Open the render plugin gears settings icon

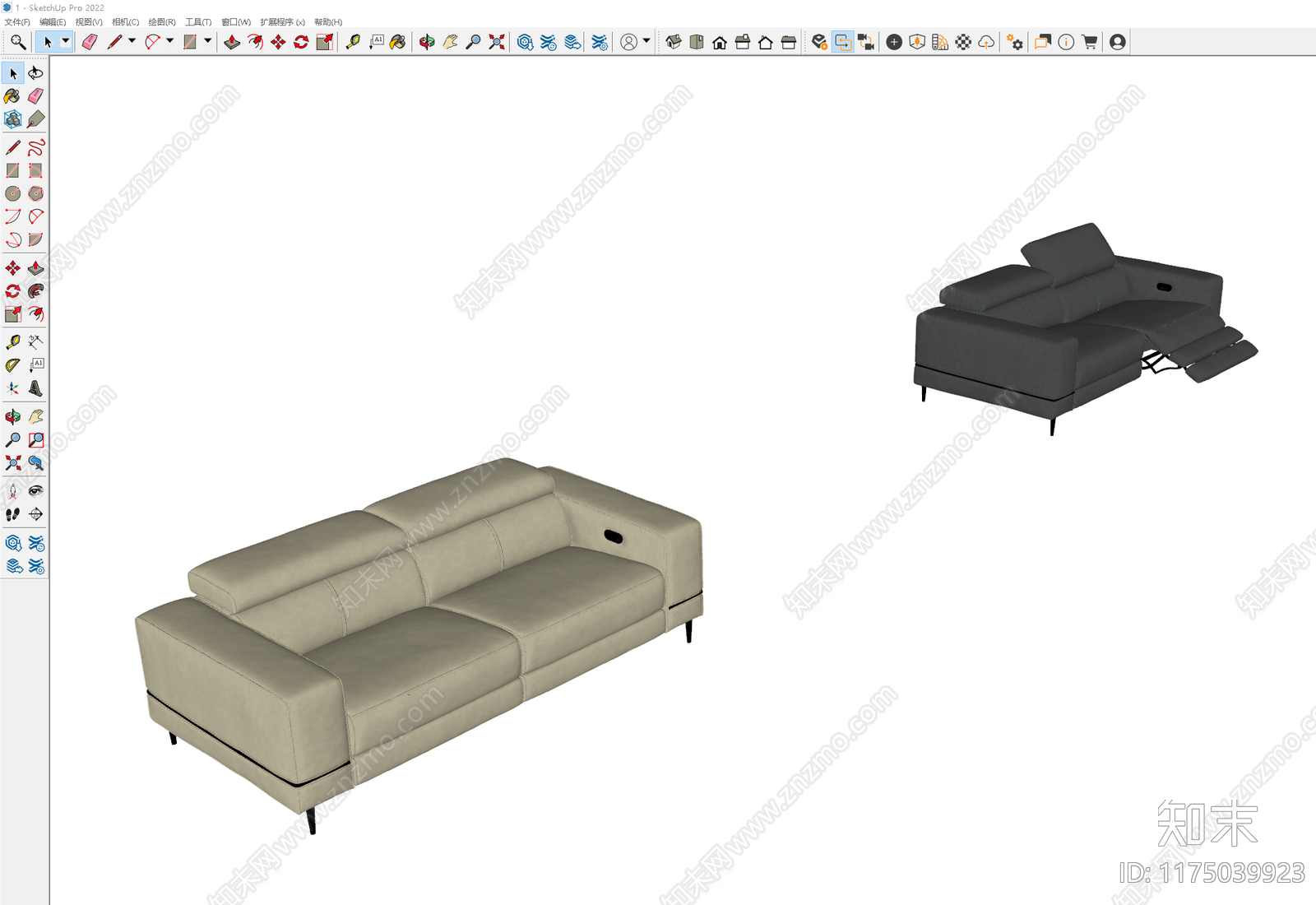1015,42
